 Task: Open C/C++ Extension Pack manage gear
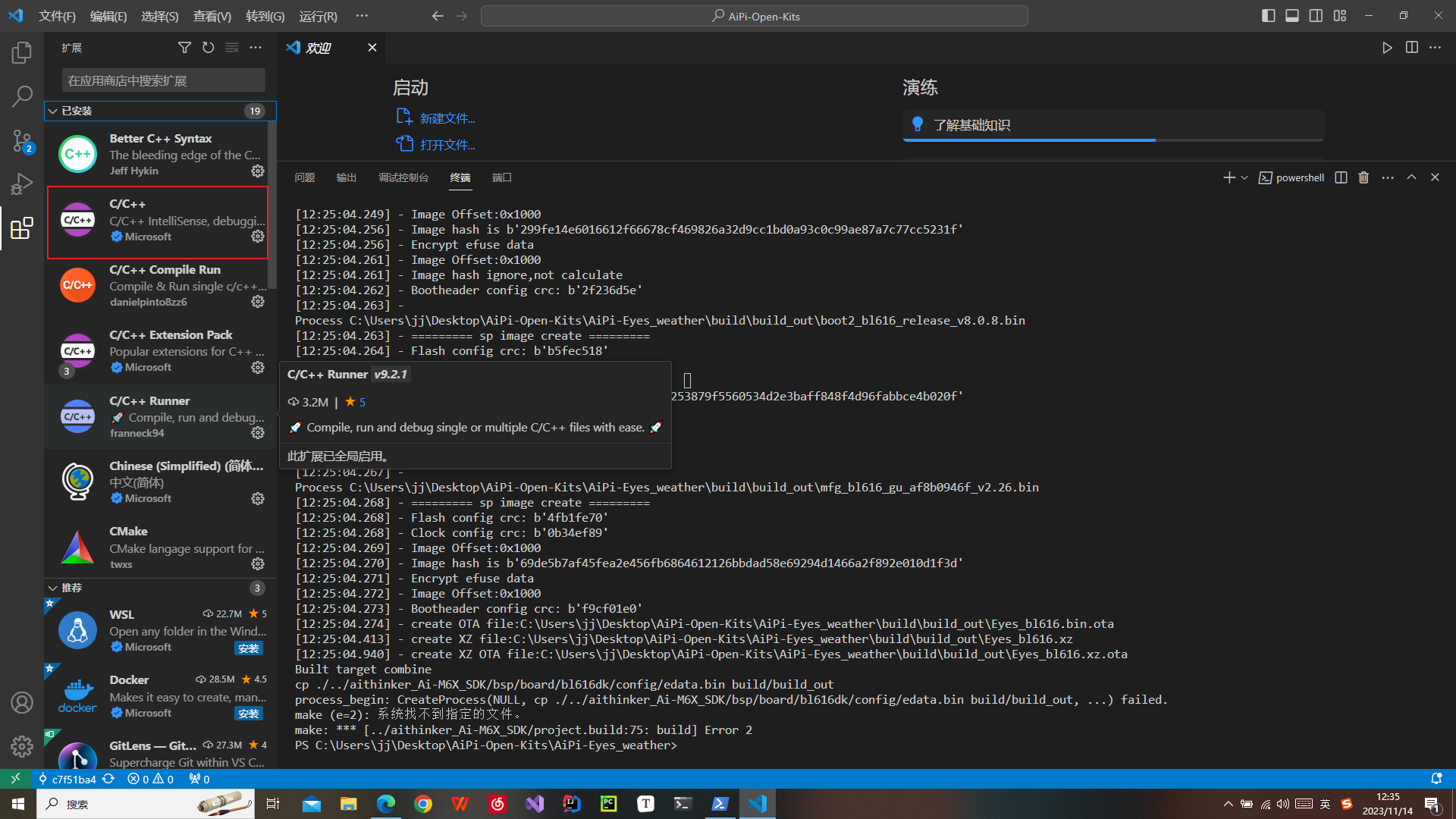(x=258, y=368)
